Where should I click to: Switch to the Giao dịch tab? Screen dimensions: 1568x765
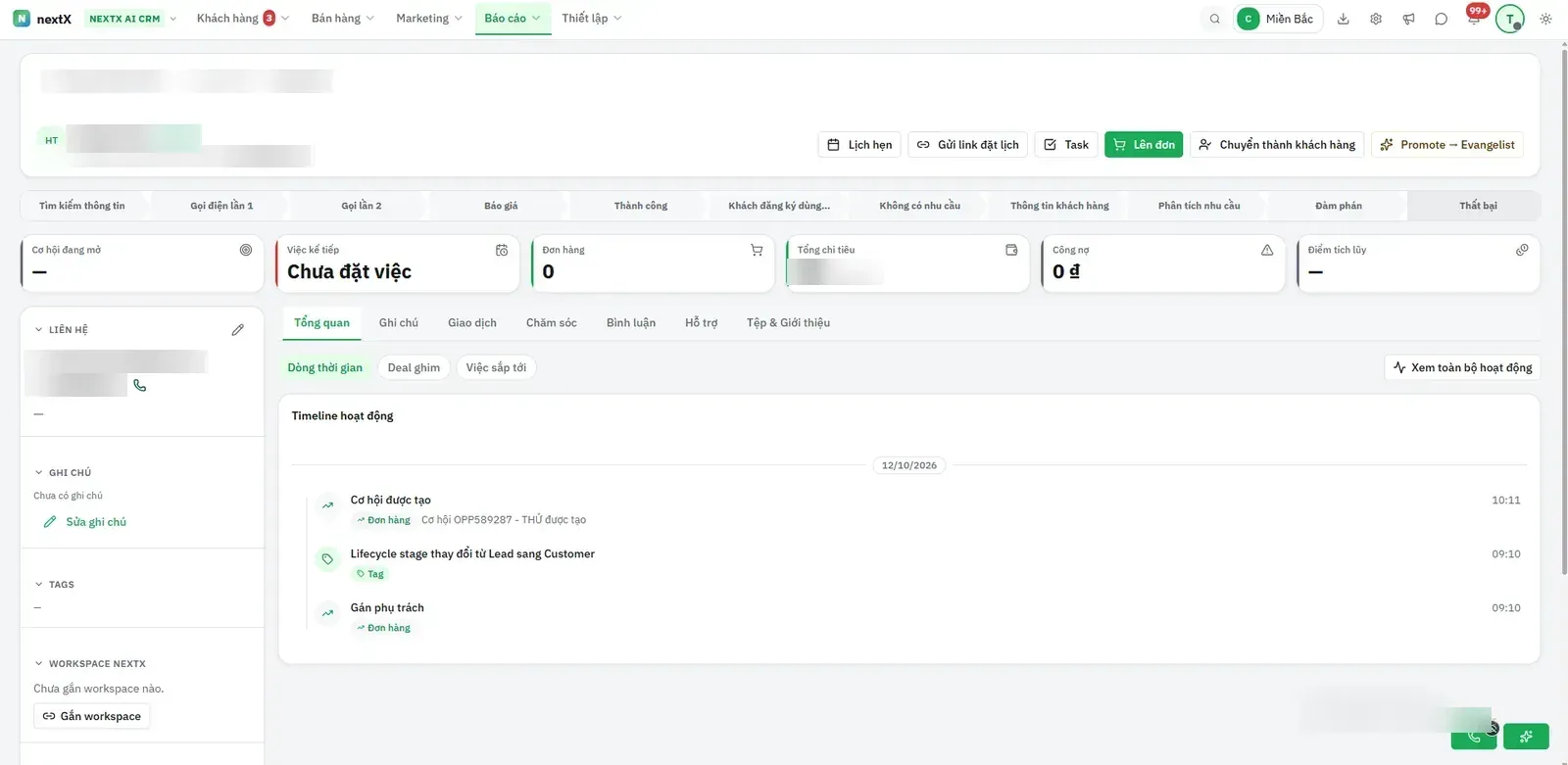[x=472, y=323]
